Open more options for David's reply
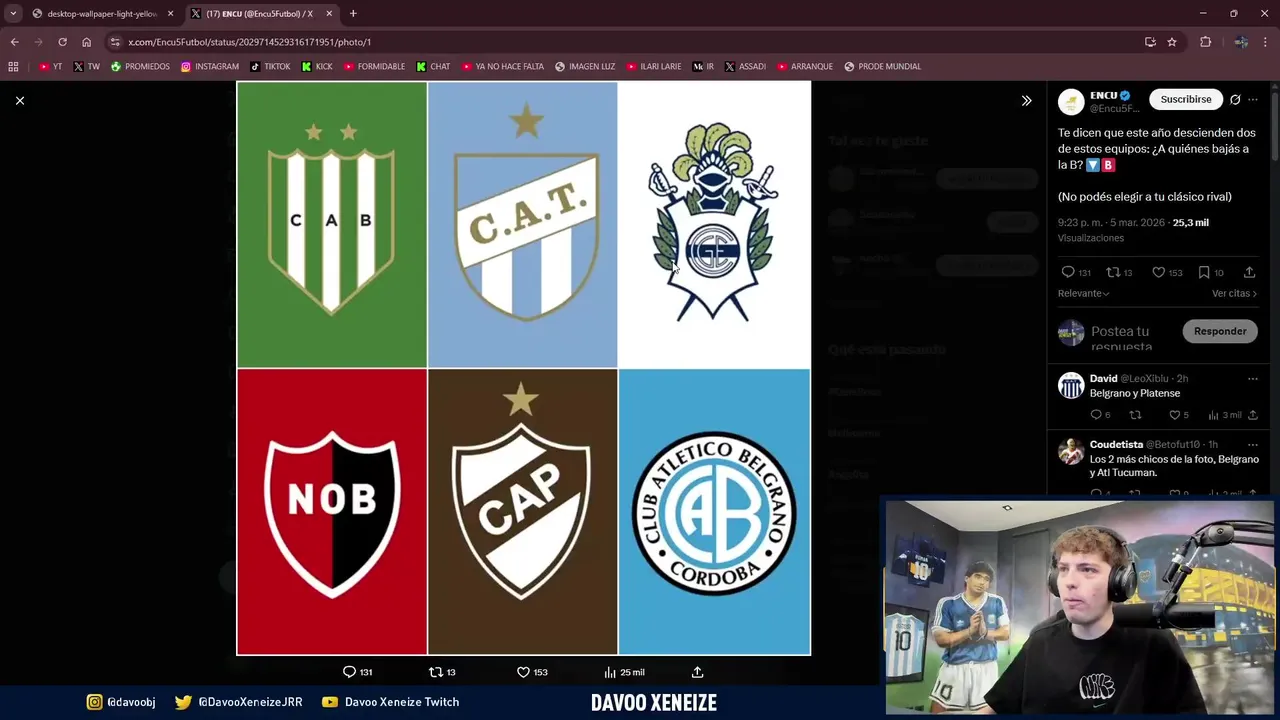Image resolution: width=1280 pixels, height=720 pixels. [x=1252, y=379]
